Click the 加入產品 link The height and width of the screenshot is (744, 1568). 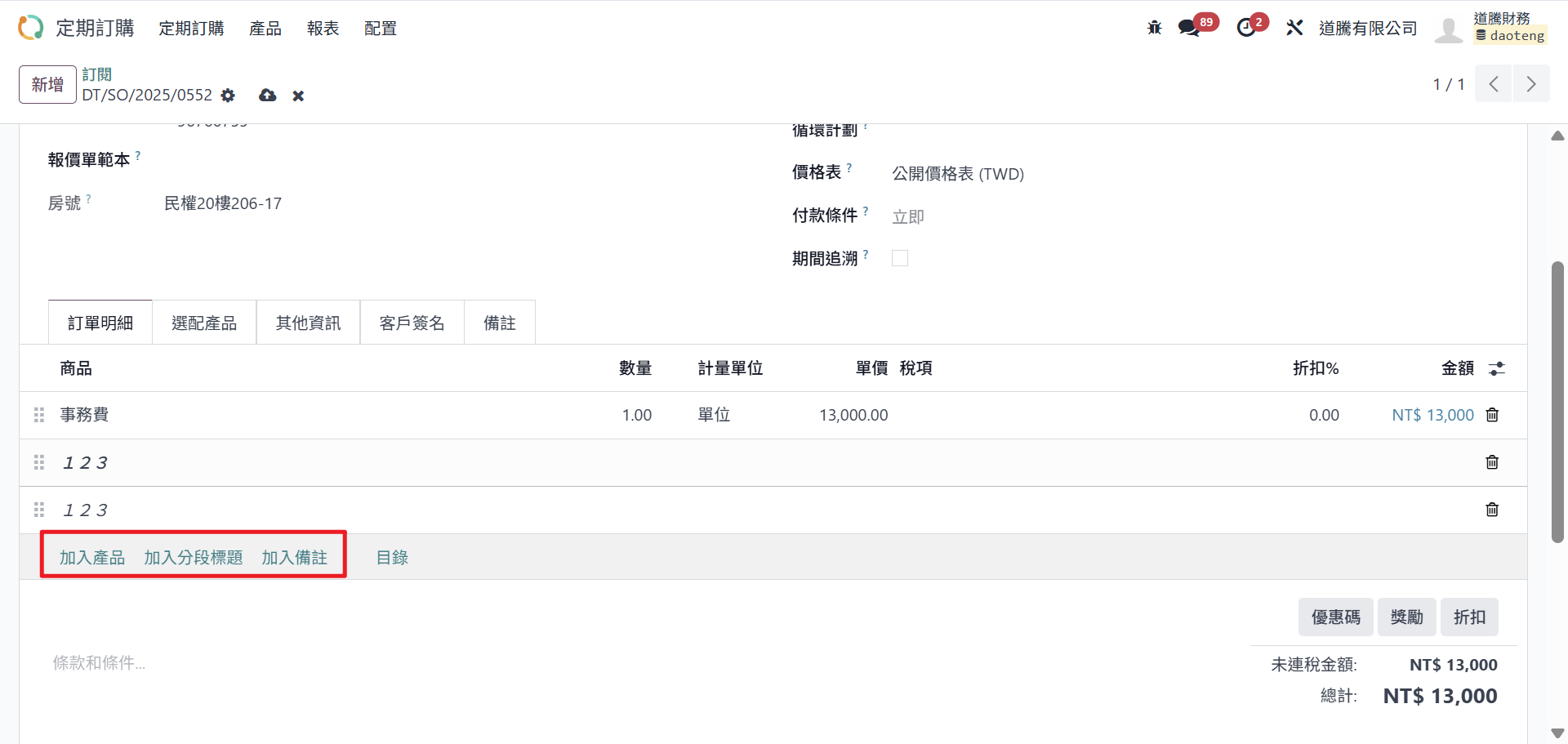point(92,558)
